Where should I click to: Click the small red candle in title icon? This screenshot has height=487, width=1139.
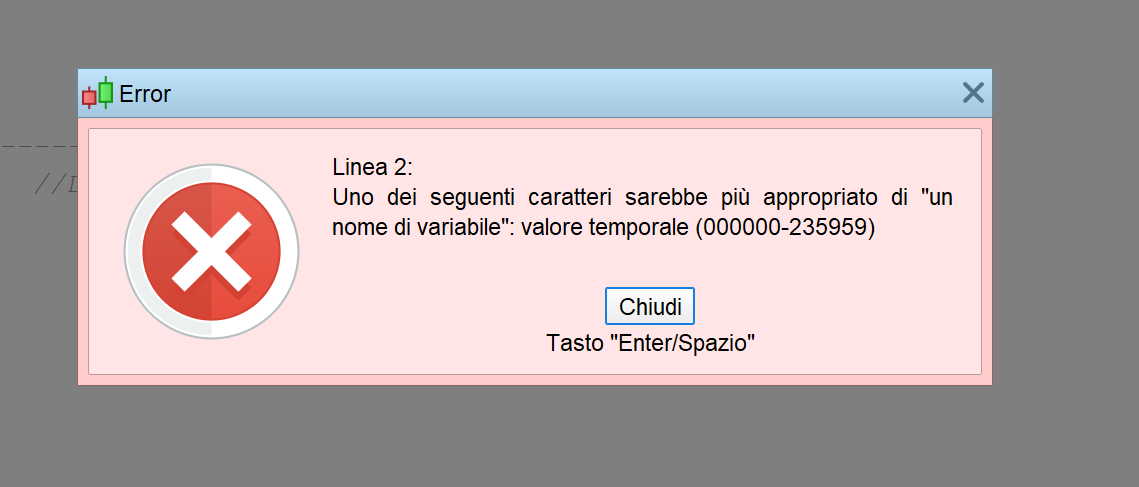point(88,97)
